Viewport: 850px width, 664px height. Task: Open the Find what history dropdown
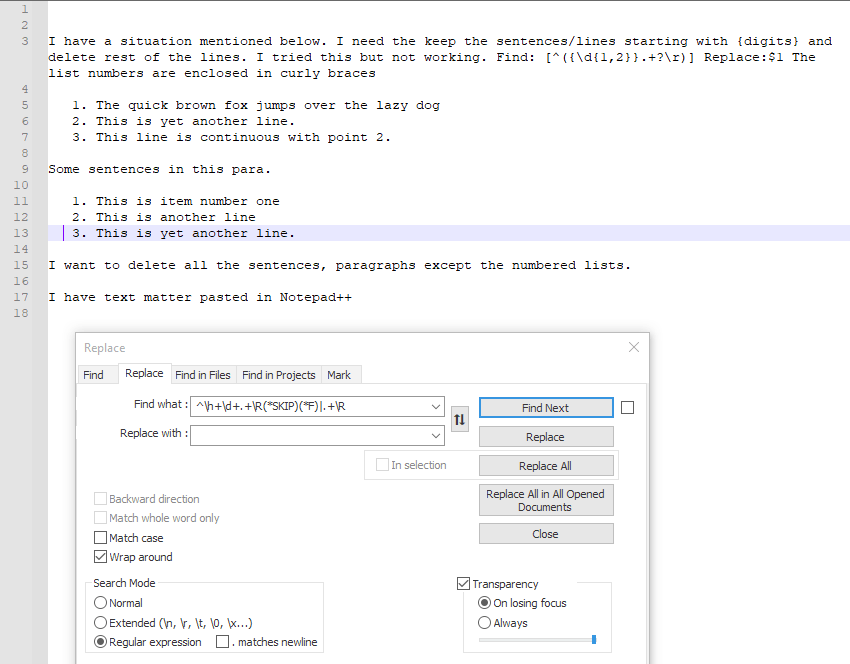[x=434, y=406]
